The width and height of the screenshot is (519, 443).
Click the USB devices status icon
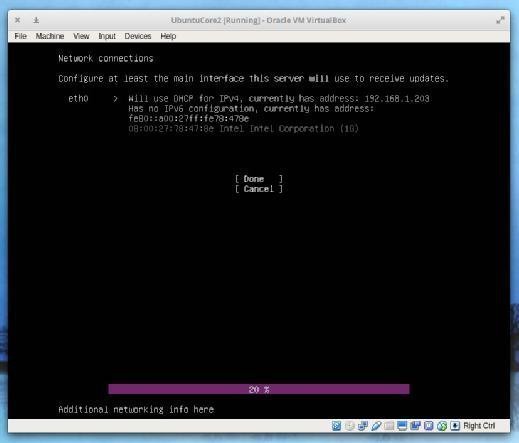[376, 426]
